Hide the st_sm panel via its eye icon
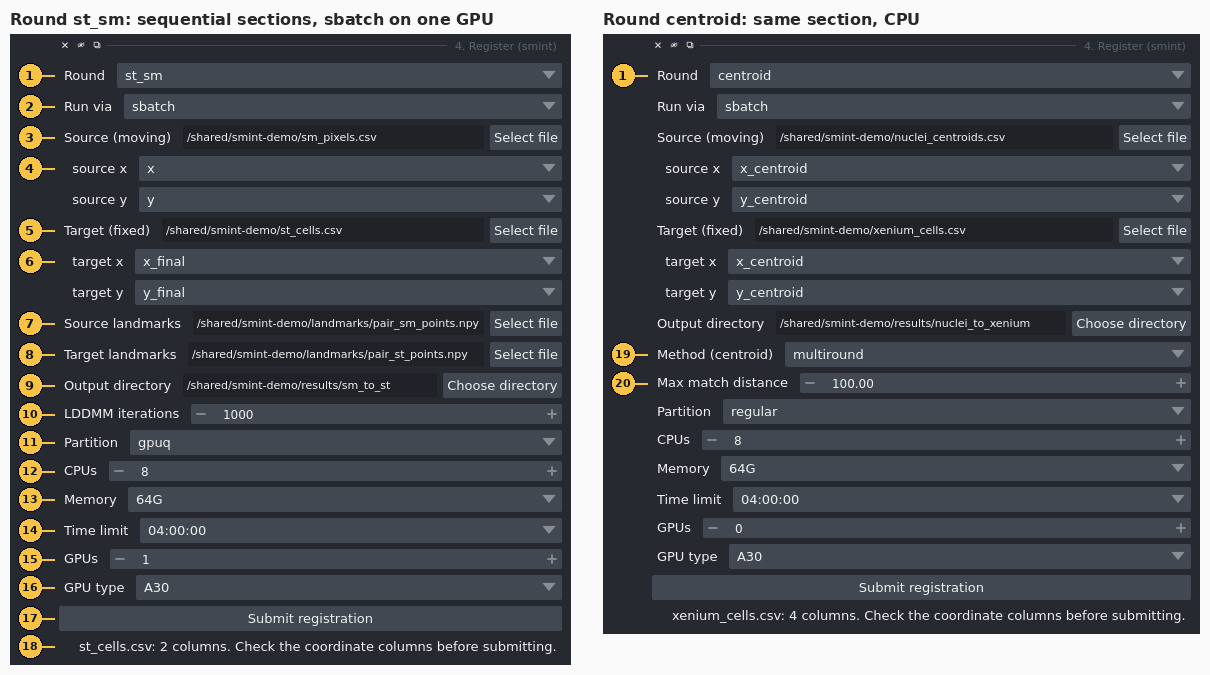Image resolution: width=1210 pixels, height=675 pixels. point(81,45)
